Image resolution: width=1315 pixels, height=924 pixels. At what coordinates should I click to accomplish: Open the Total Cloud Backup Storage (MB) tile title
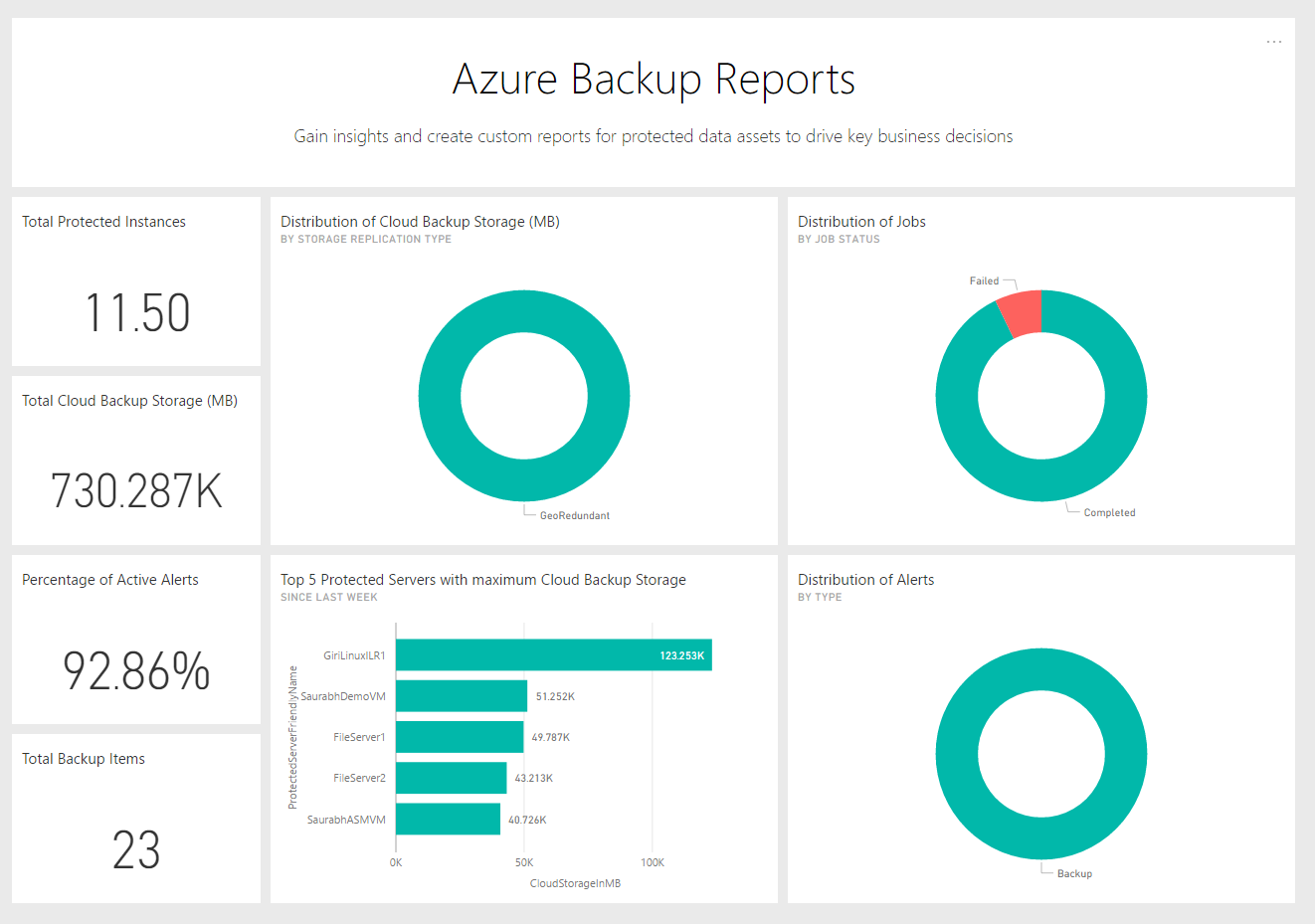tap(129, 401)
